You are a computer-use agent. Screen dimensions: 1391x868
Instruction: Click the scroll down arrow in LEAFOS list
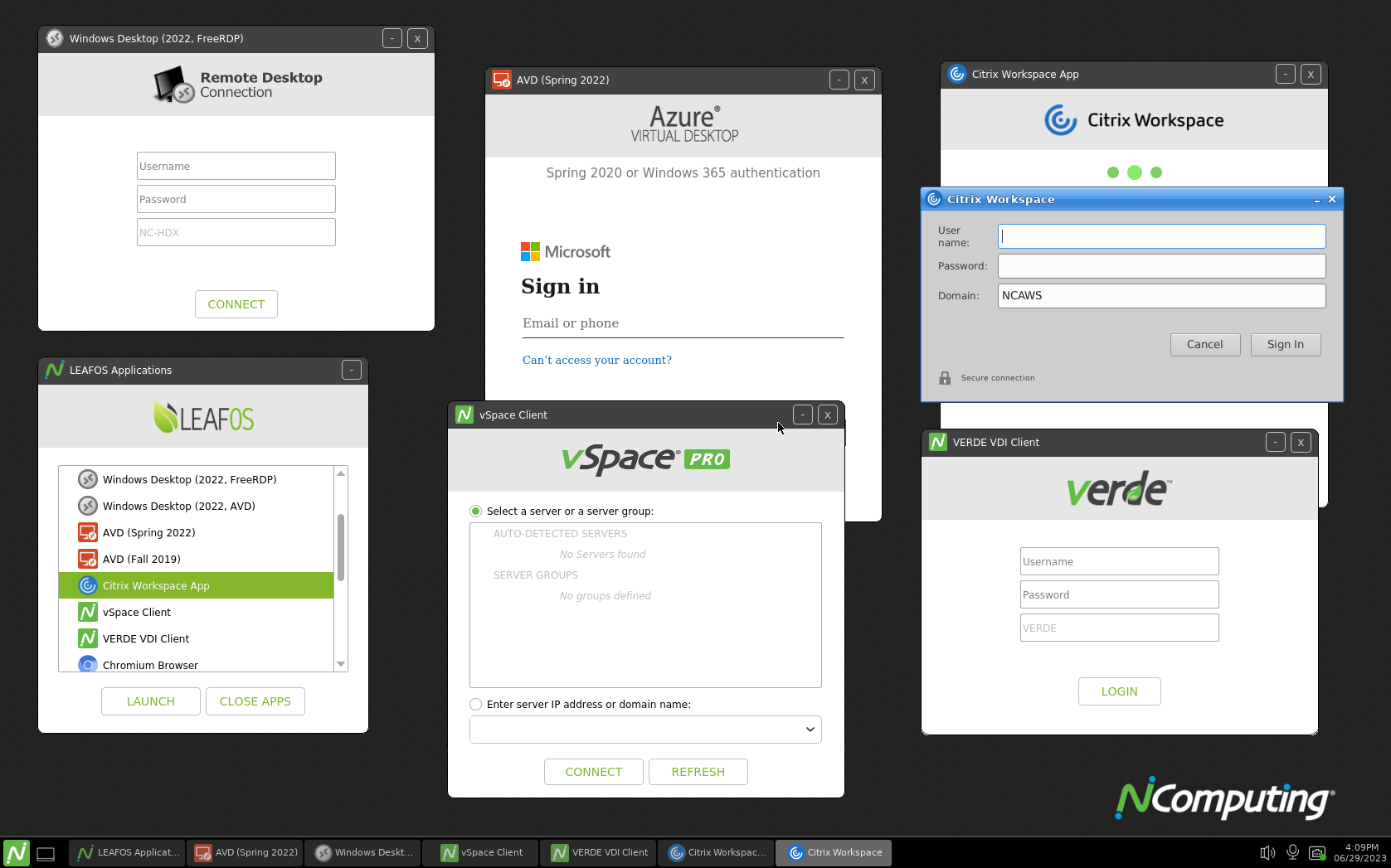point(341,664)
